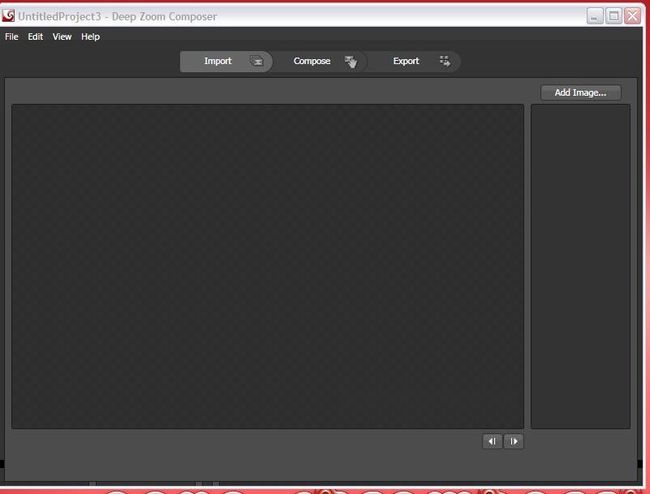
Task: Switch to the Compose workspace tab
Action: click(x=320, y=61)
